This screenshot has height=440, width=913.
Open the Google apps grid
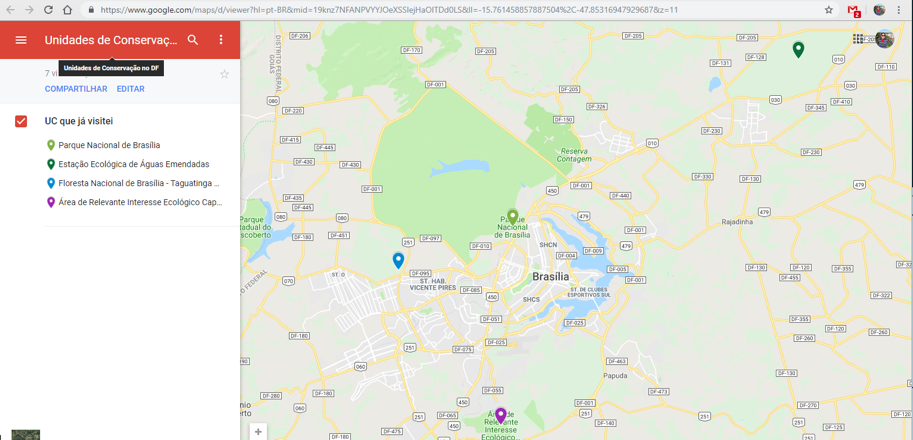pos(858,39)
